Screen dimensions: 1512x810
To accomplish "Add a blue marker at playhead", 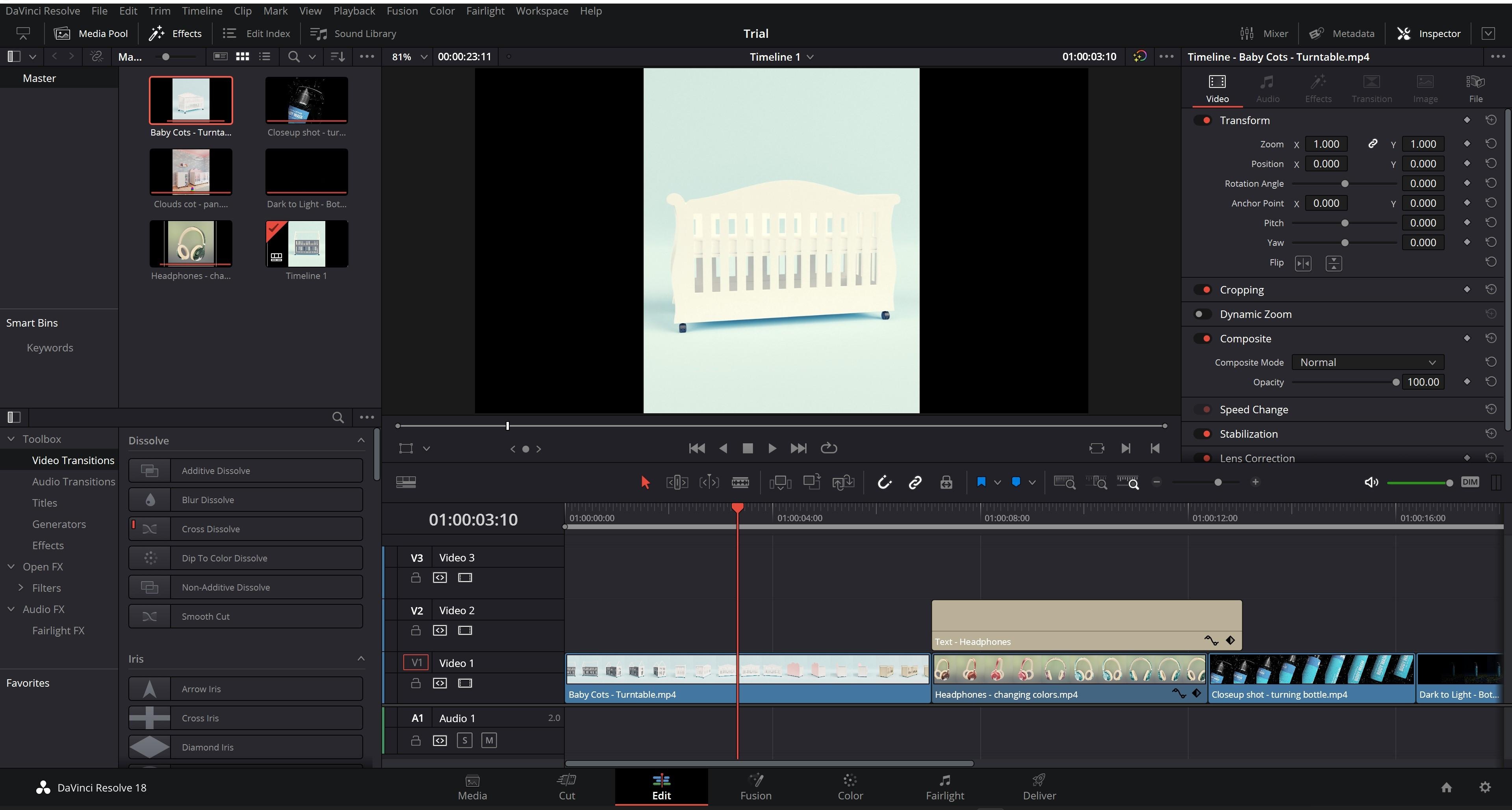I will click(1016, 482).
